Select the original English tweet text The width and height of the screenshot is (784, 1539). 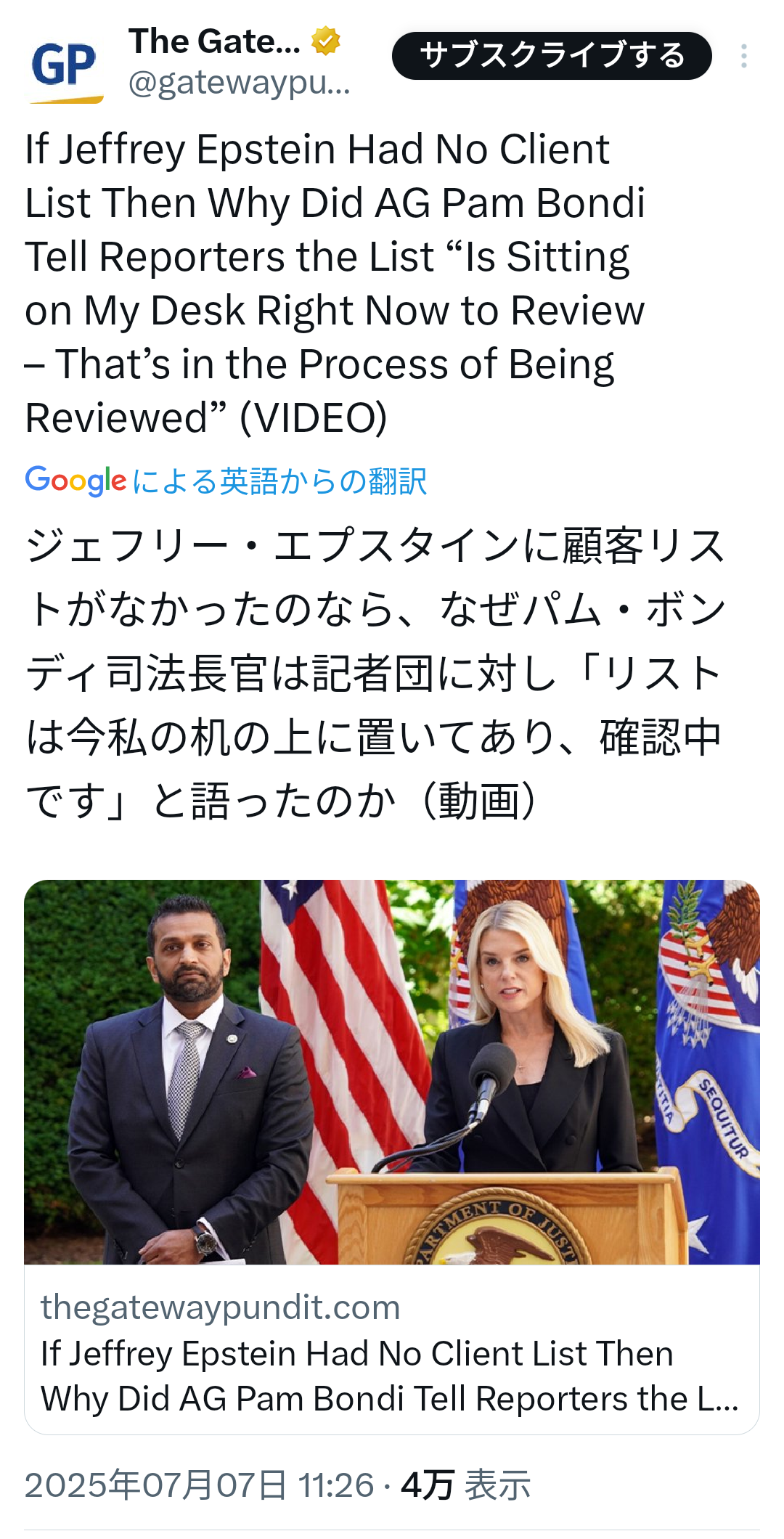335,283
